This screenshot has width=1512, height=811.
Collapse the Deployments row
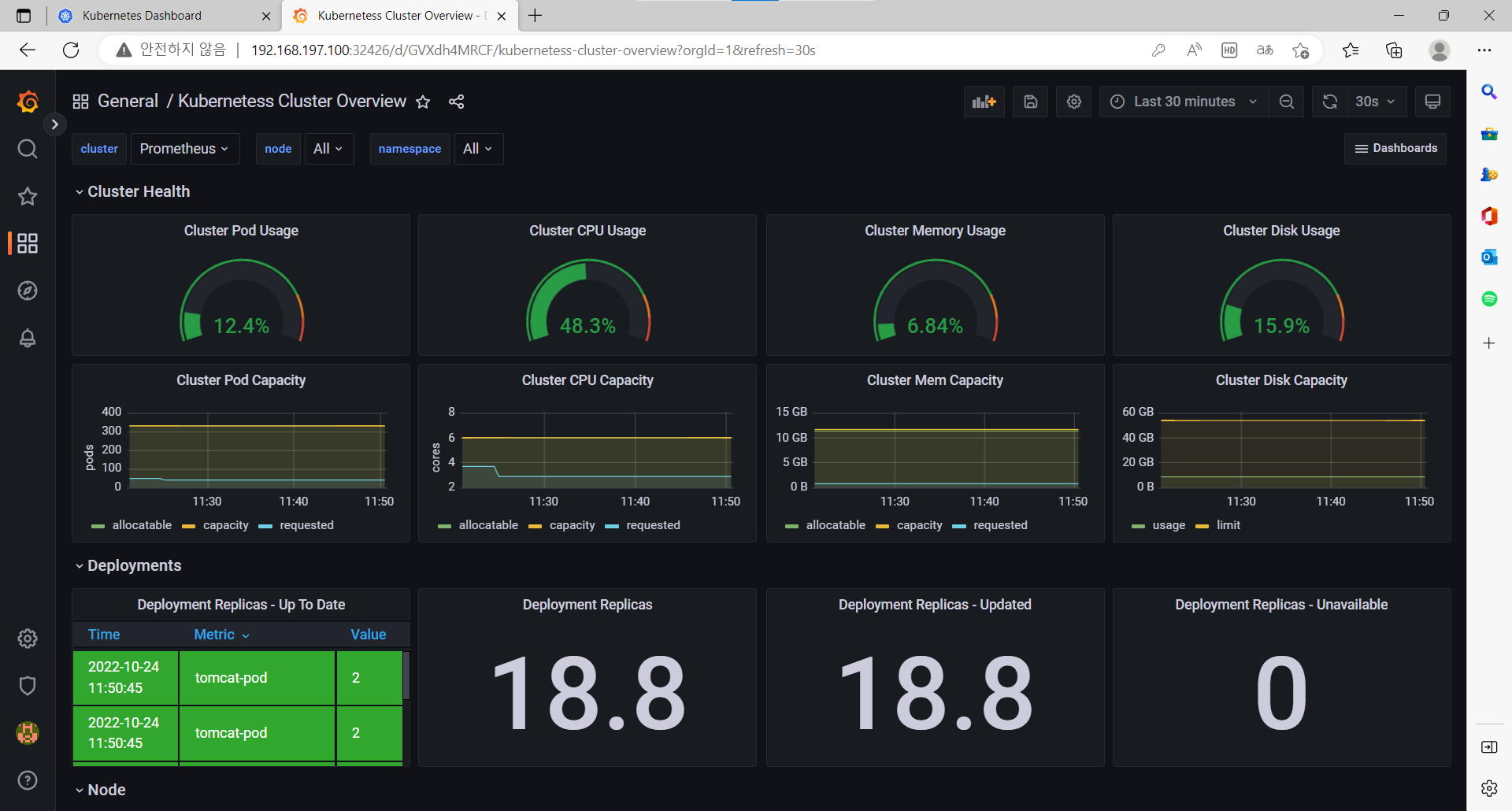(128, 565)
